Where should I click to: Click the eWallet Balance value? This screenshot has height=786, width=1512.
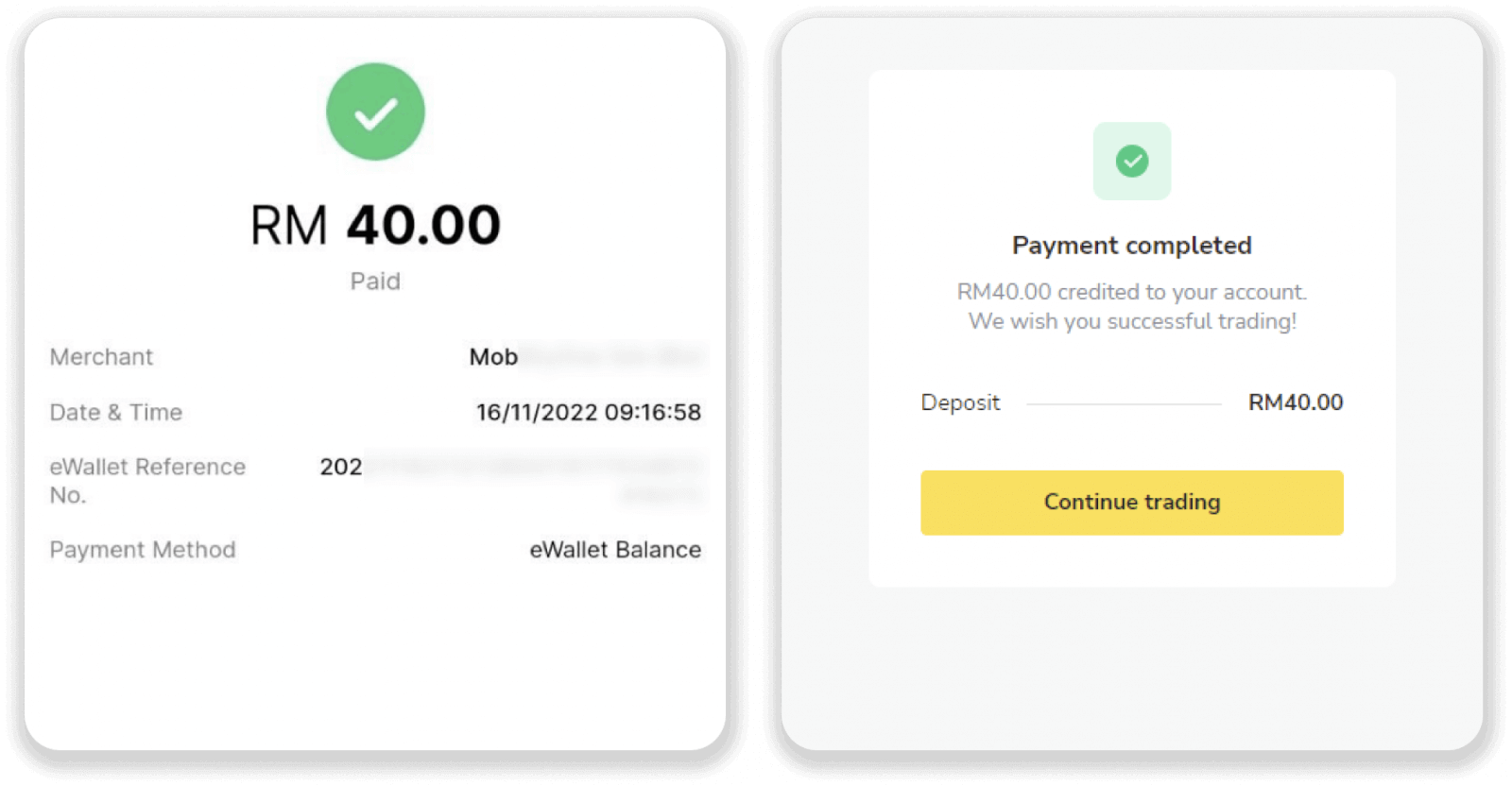614,550
